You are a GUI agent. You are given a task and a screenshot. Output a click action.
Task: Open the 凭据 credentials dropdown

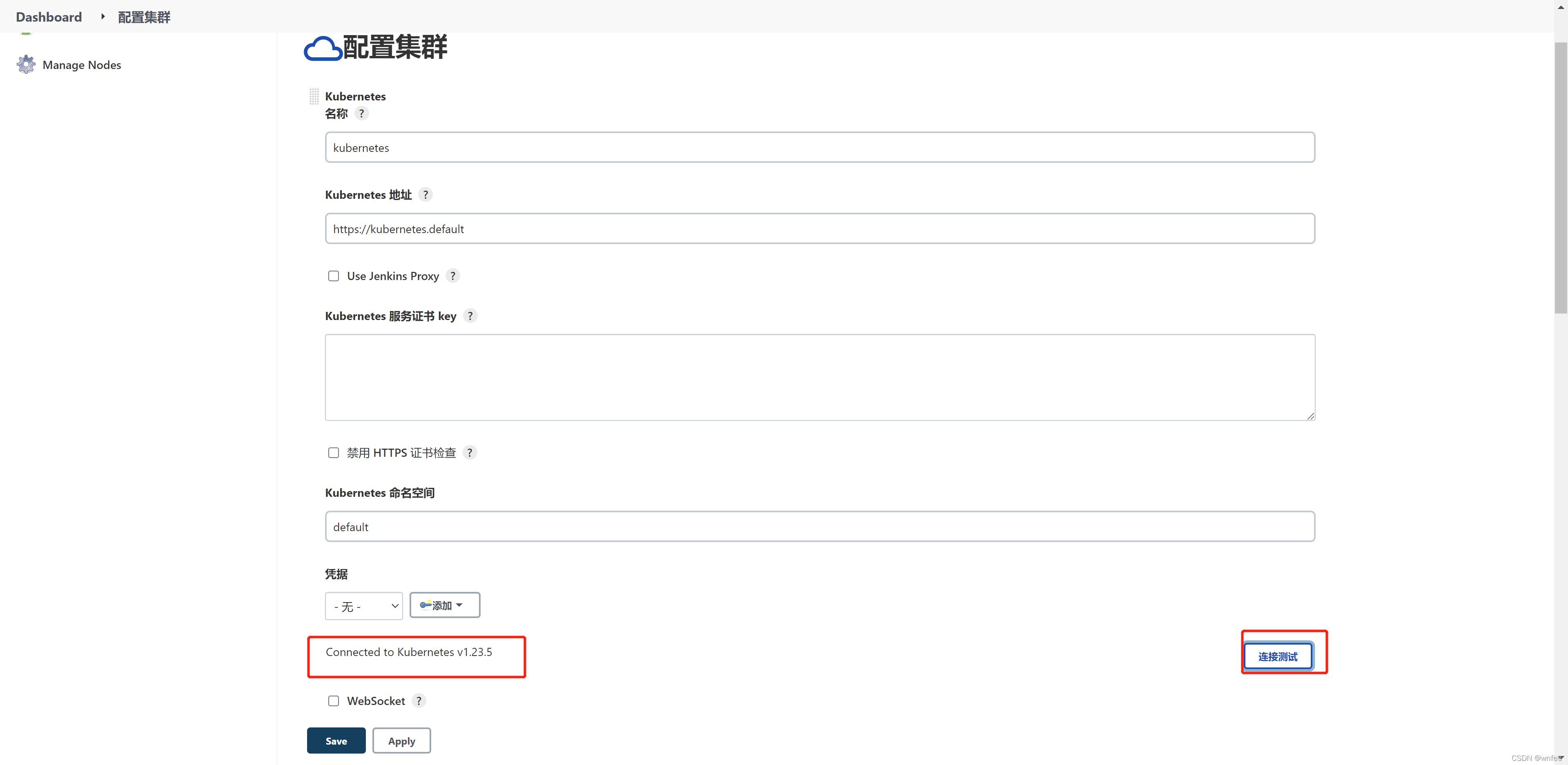[x=364, y=606]
